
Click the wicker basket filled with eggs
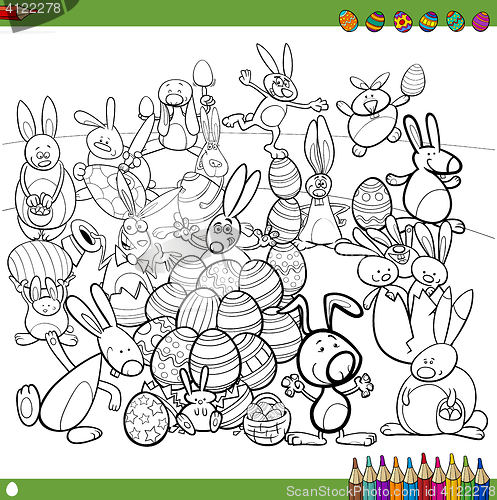tap(267, 418)
